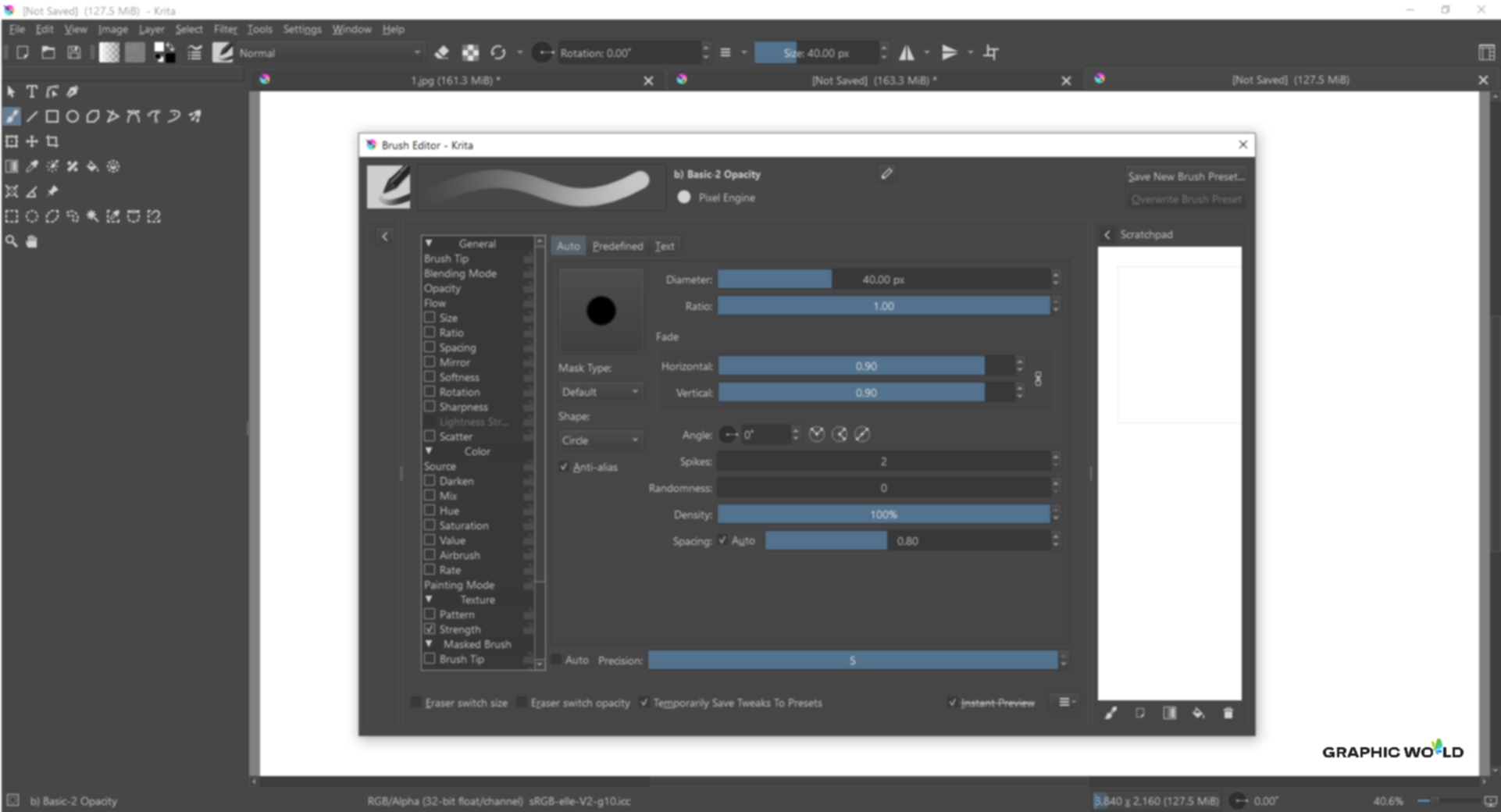The width and height of the screenshot is (1501, 812).
Task: Open the Mask Type dropdown
Action: 600,392
